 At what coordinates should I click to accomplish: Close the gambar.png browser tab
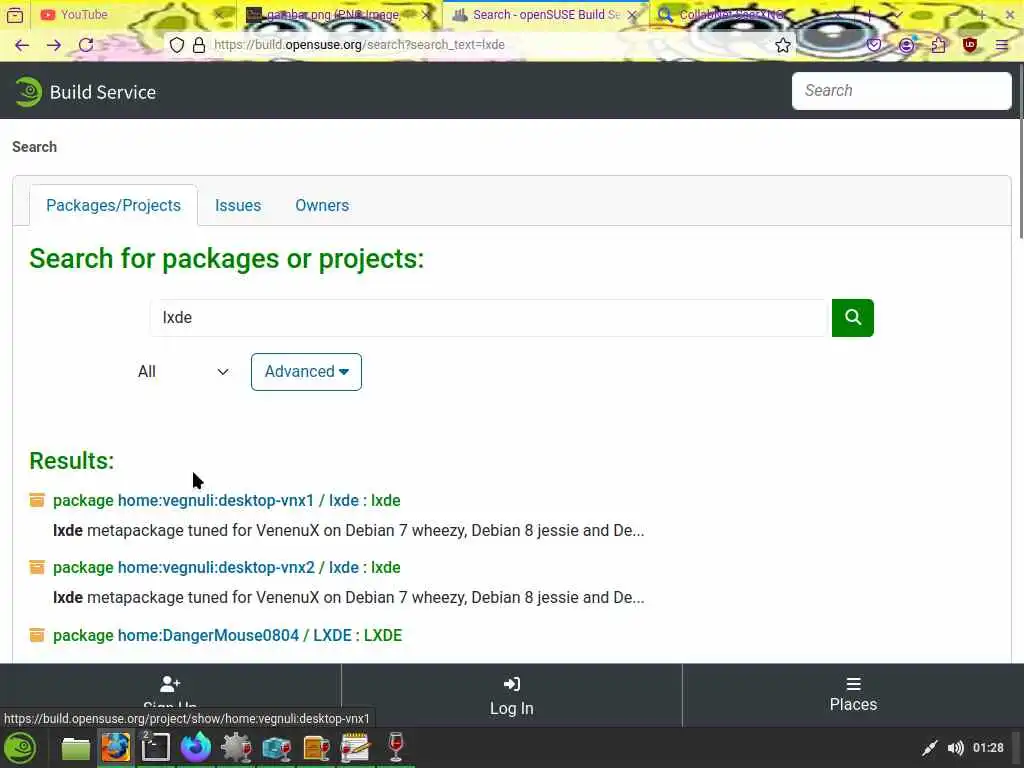coord(426,15)
